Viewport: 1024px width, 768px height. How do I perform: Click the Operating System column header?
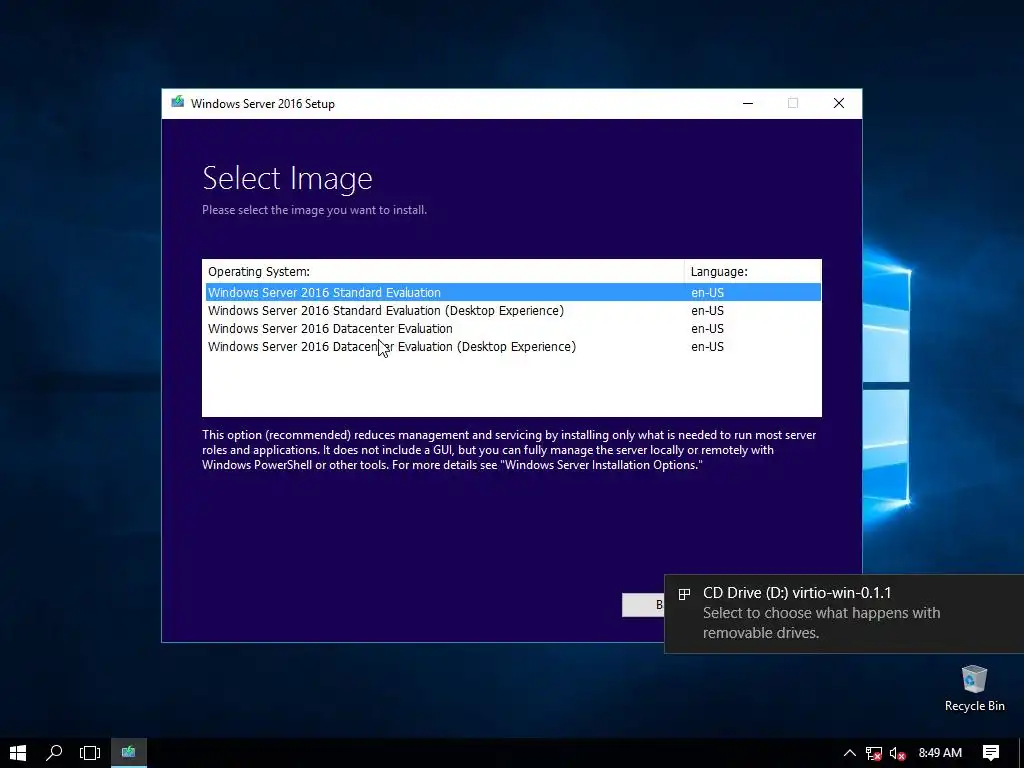(443, 272)
